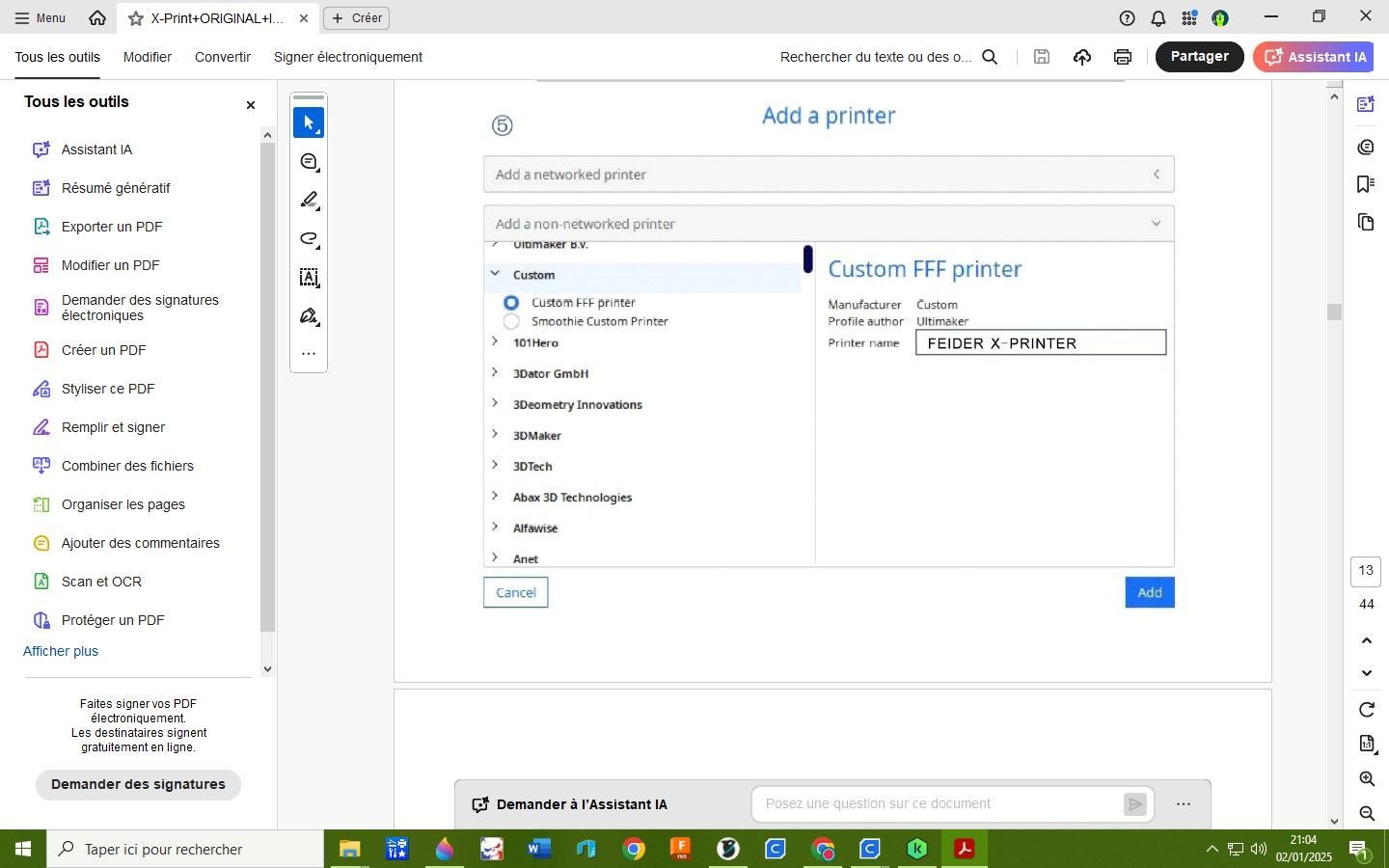Viewport: 1389px width, 868px height.
Task: Click the blue Add button
Action: tap(1150, 592)
